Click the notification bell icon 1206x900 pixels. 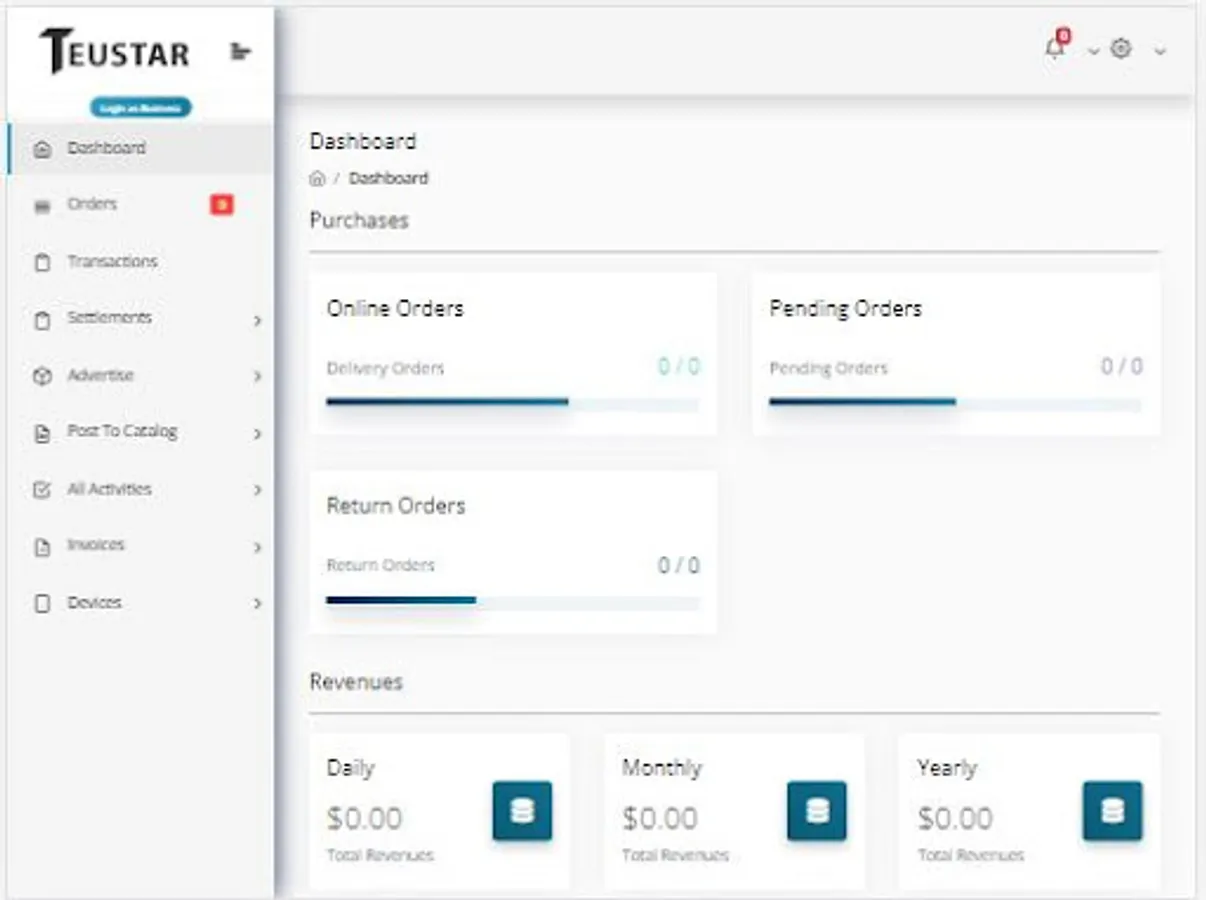(1054, 48)
